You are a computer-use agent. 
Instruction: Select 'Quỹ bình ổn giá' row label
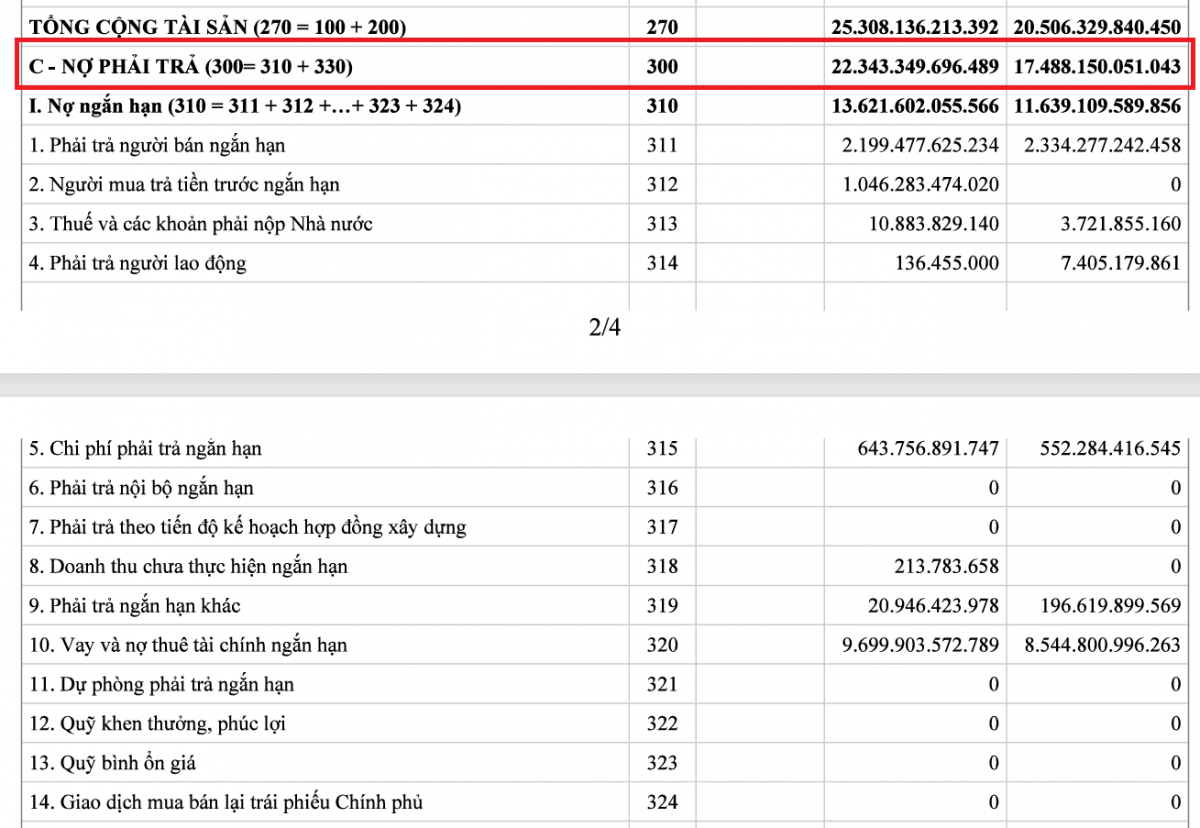pyautogui.click(x=112, y=763)
